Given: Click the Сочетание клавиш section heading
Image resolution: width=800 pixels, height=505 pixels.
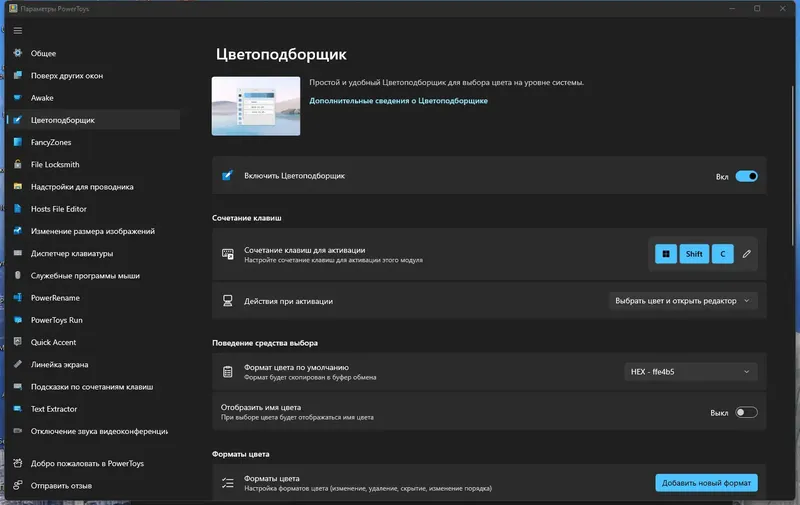Looking at the screenshot, I should tap(246, 218).
